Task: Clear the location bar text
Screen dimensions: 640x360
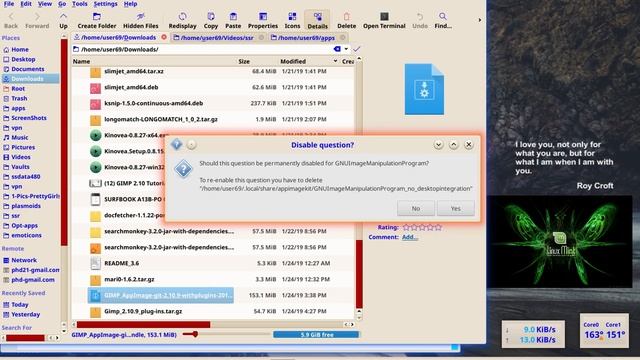Action: [337, 49]
